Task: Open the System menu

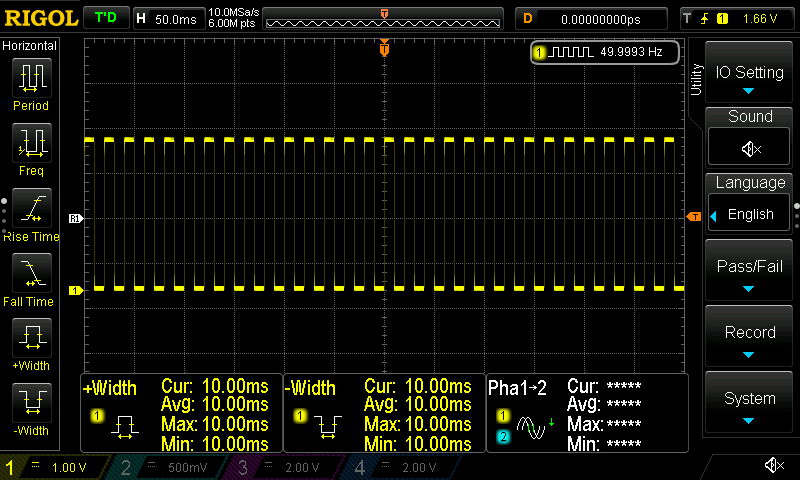Action: 750,405
